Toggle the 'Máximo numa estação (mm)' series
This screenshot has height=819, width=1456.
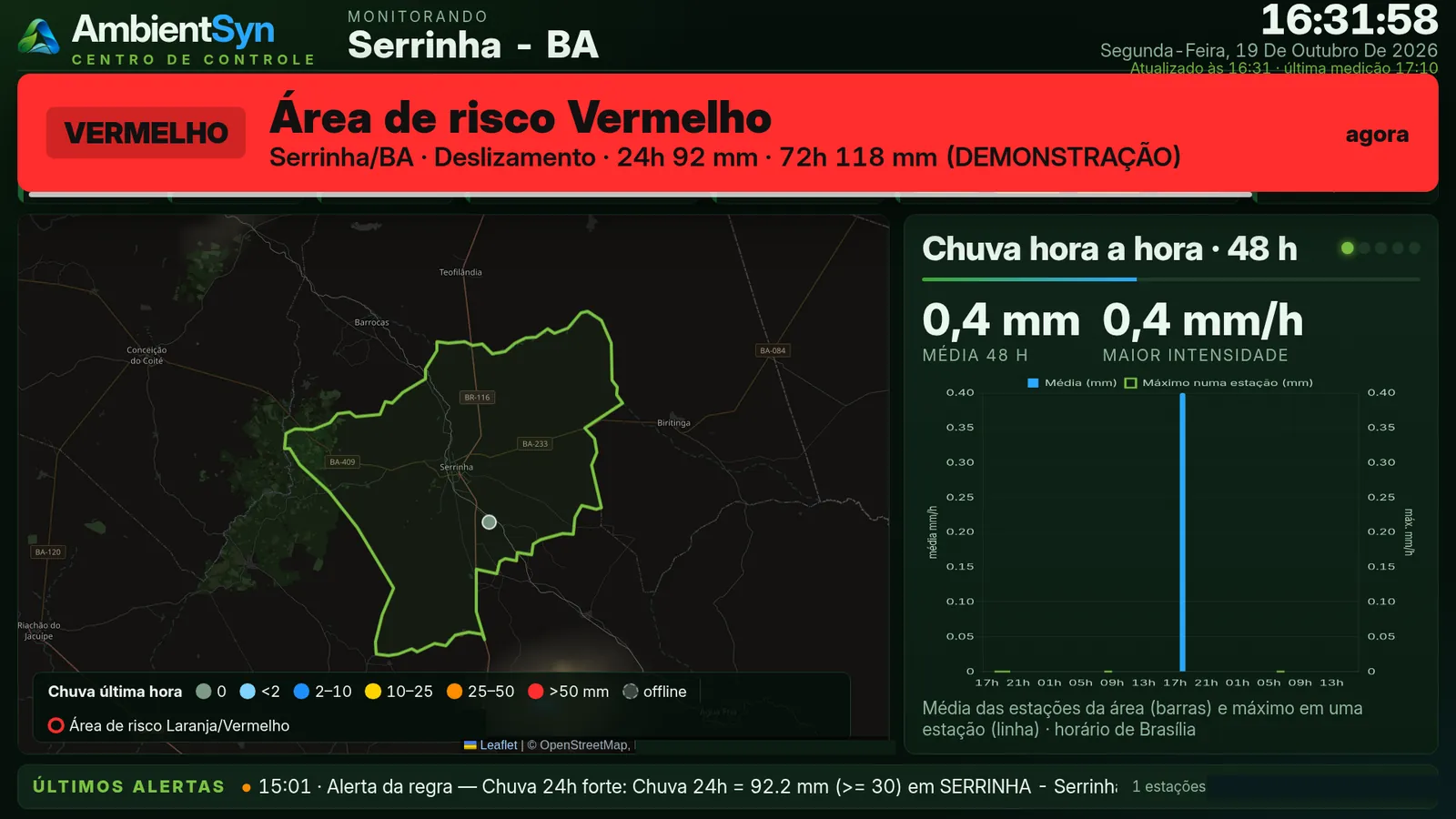tap(1218, 383)
